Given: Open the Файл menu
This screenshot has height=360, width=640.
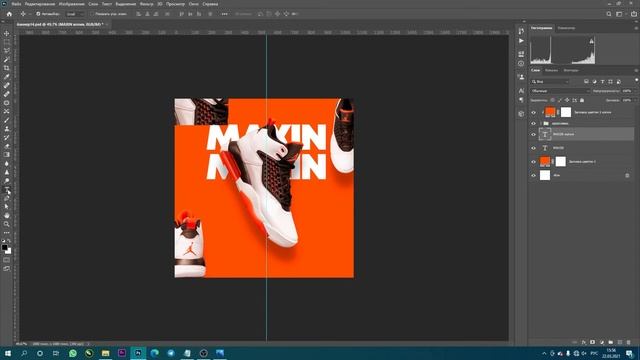Looking at the screenshot, I should pos(16,4).
